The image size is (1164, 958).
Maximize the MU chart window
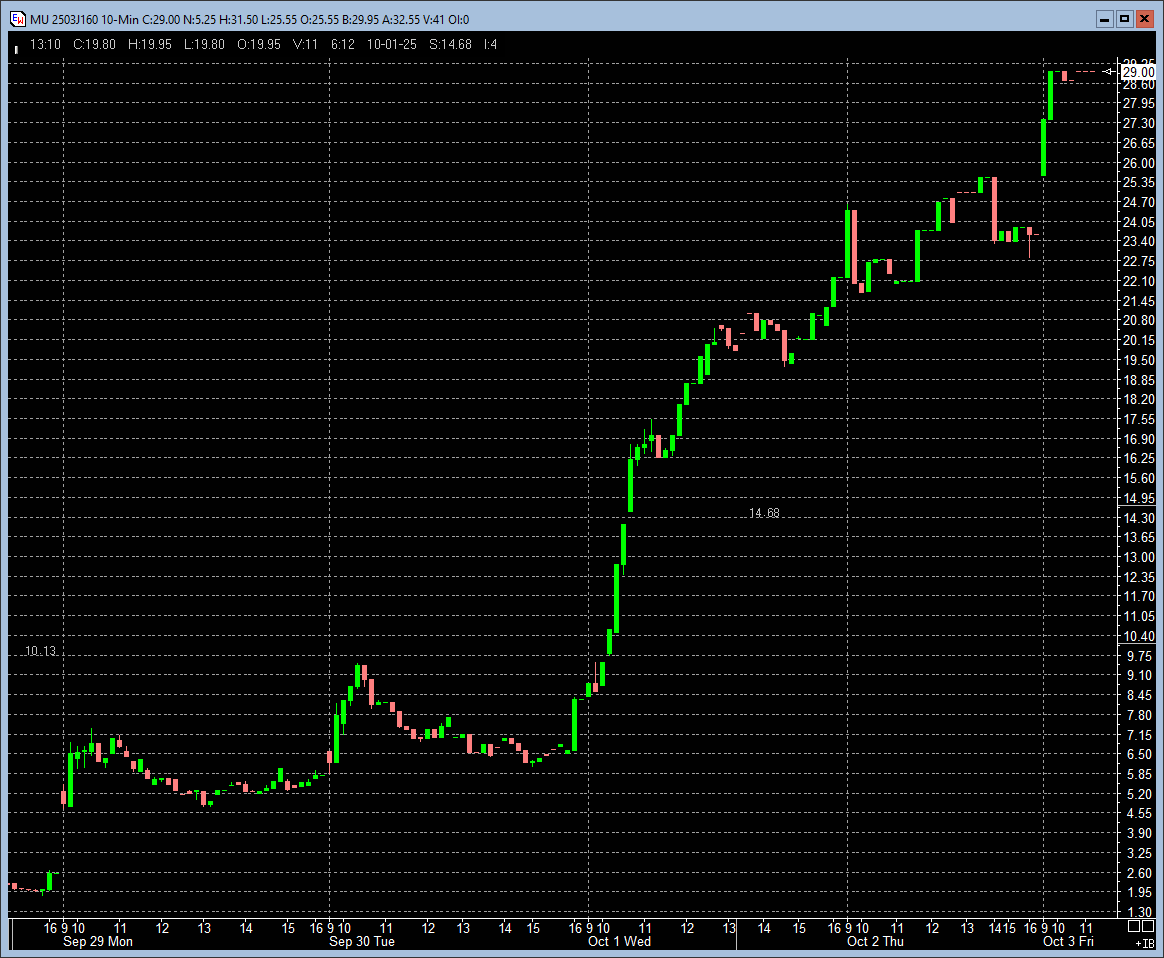[x=1124, y=19]
